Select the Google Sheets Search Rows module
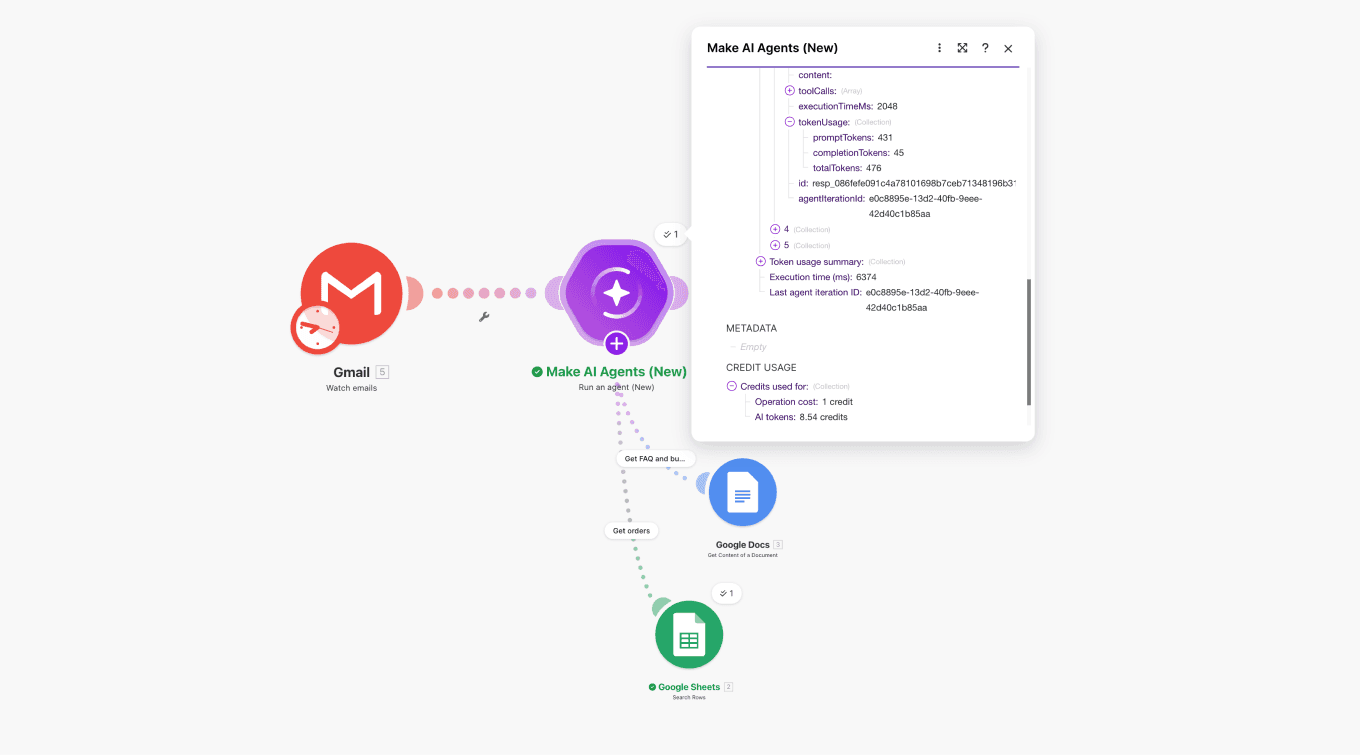Screen dimensions: 1360x755 [x=689, y=634]
